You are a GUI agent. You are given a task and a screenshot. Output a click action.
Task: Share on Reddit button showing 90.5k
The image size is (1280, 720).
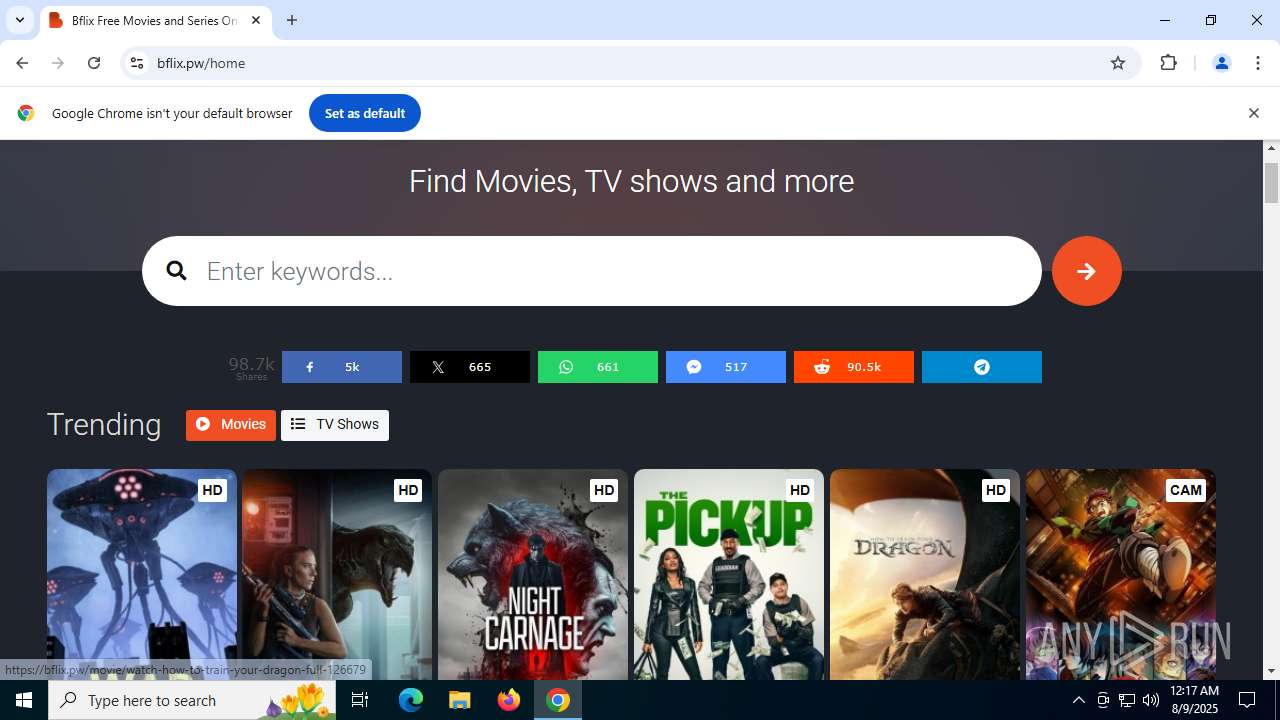[854, 367]
